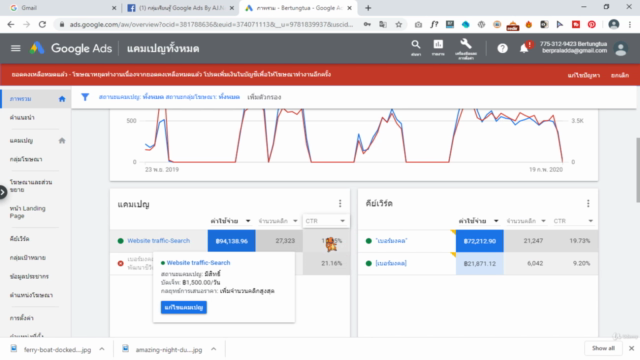Select กลุ่มโฆษณา in sidebar

[x=26, y=159]
